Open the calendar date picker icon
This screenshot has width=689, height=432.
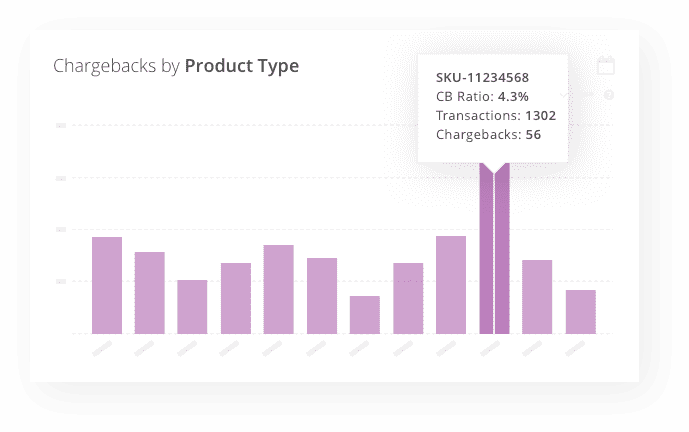click(606, 65)
